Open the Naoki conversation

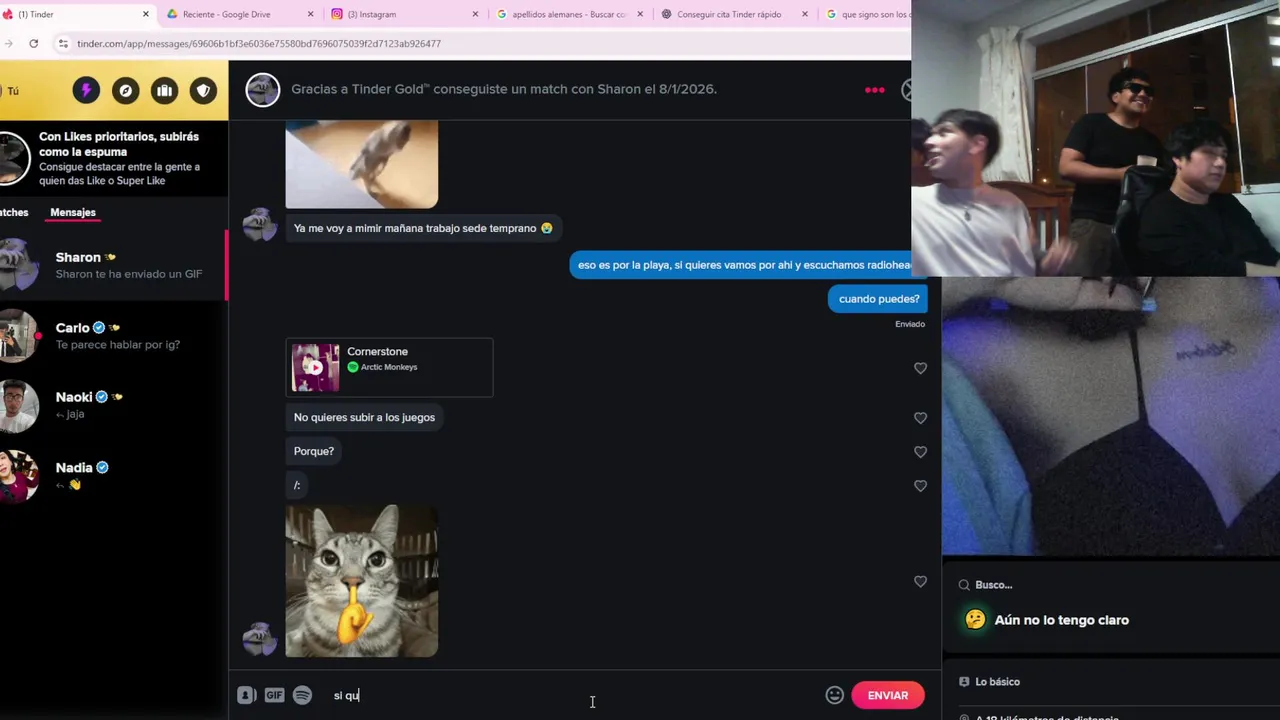pyautogui.click(x=114, y=405)
